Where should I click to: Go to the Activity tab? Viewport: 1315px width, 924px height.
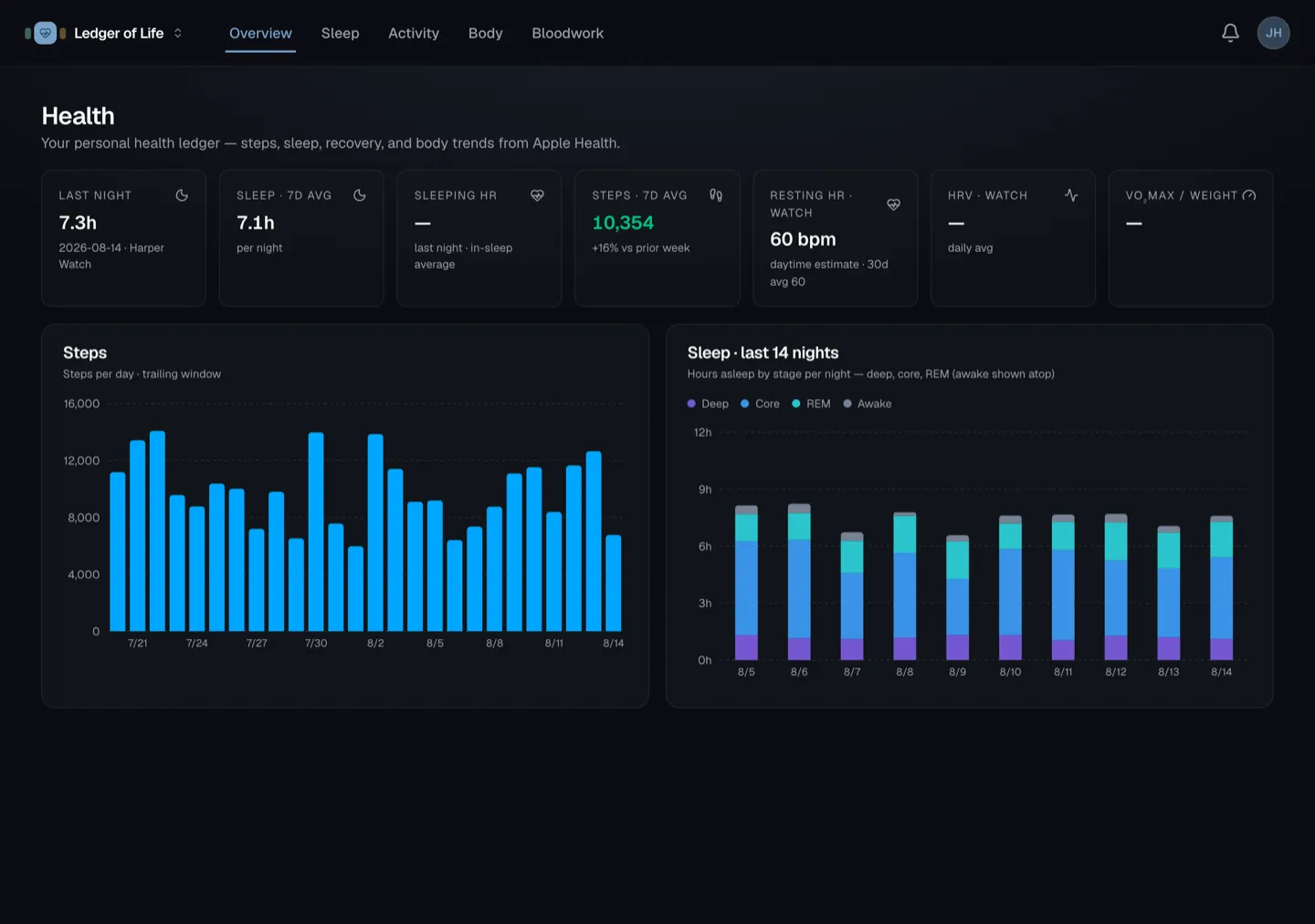[x=414, y=33]
